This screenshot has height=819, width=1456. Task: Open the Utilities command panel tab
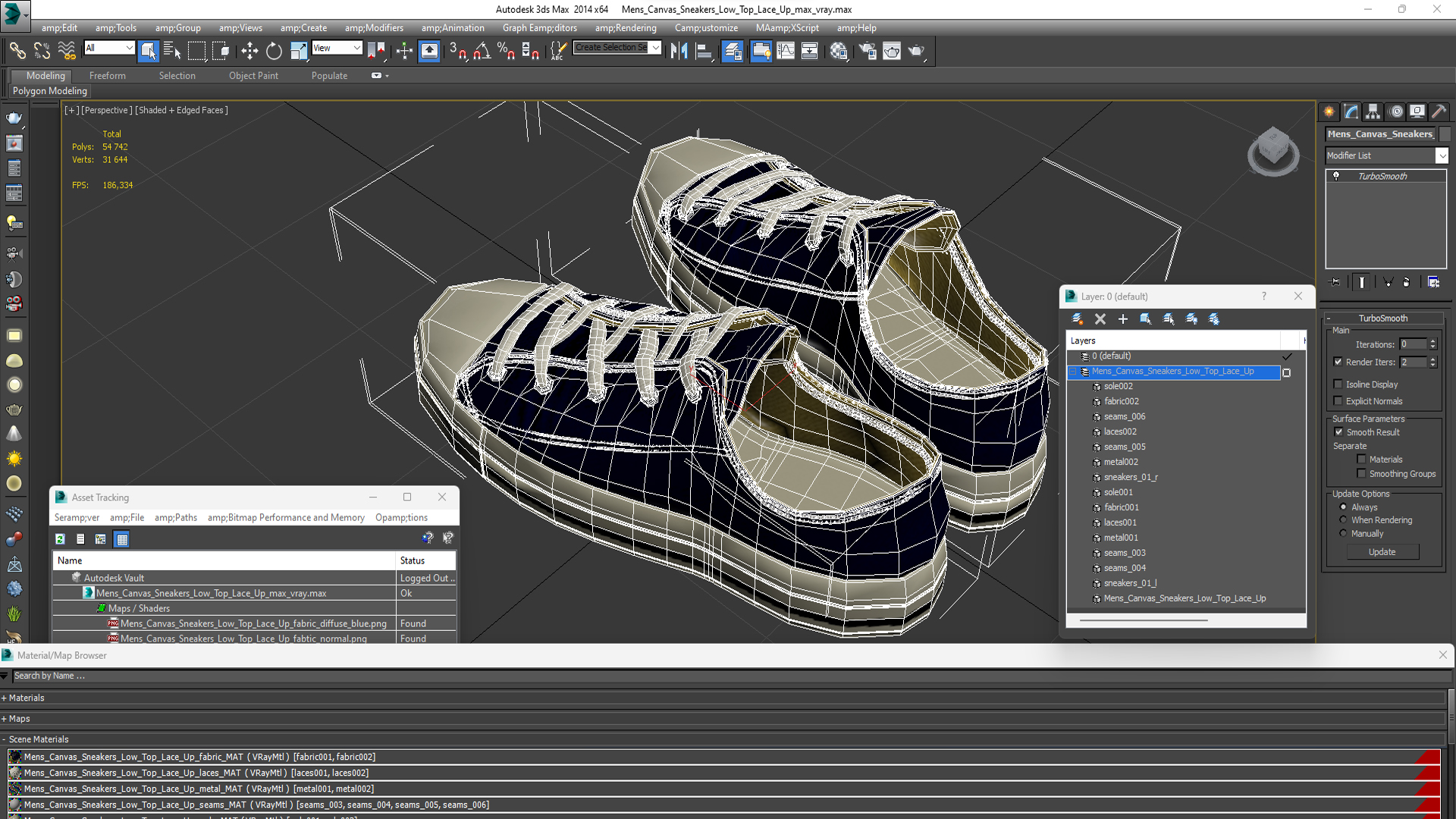click(1439, 111)
